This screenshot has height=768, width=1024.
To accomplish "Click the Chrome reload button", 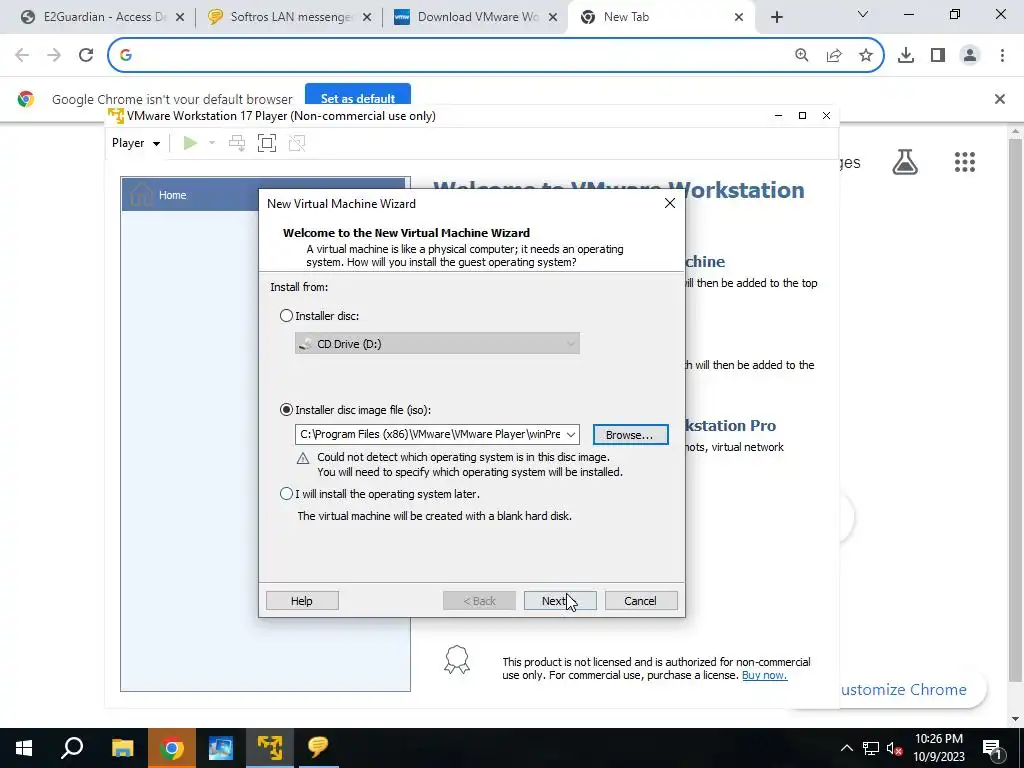I will (86, 55).
